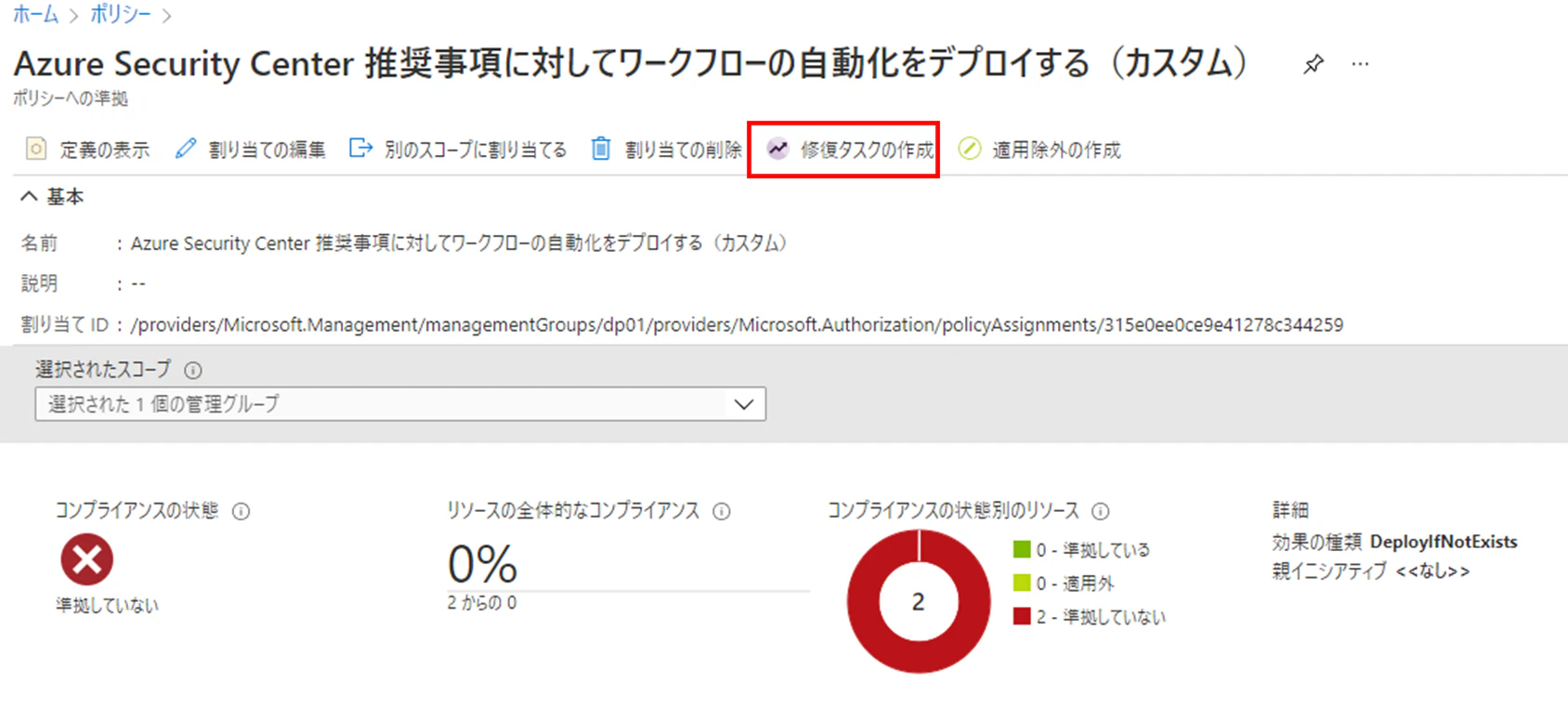Click the 0% overall compliance value
1568x709 pixels.
coord(482,563)
